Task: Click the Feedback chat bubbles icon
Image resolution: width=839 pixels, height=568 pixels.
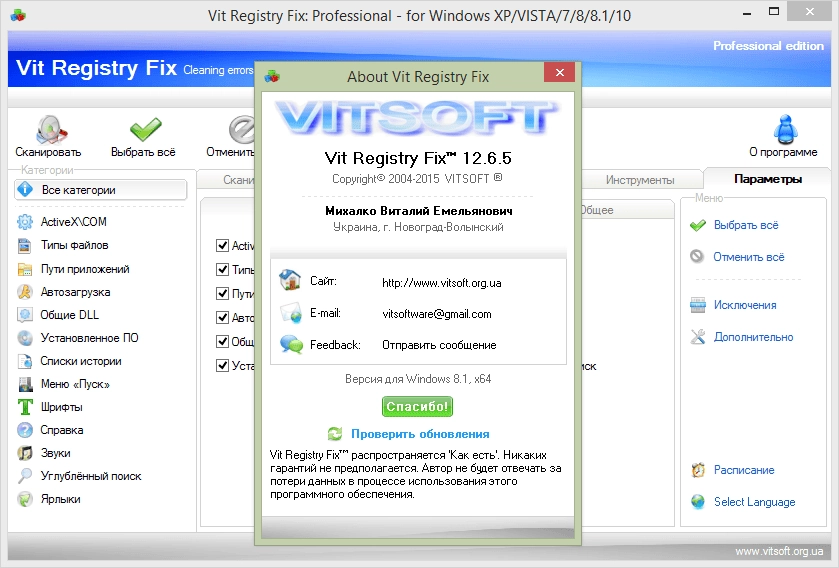Action: click(x=292, y=344)
